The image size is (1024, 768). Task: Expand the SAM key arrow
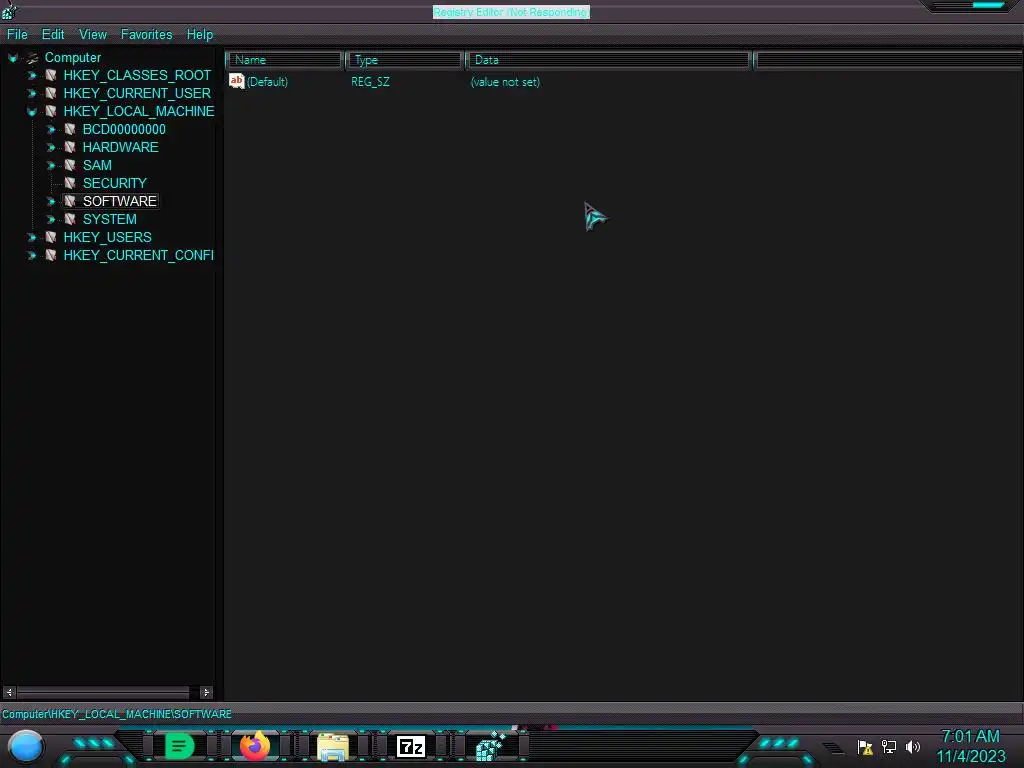click(51, 165)
